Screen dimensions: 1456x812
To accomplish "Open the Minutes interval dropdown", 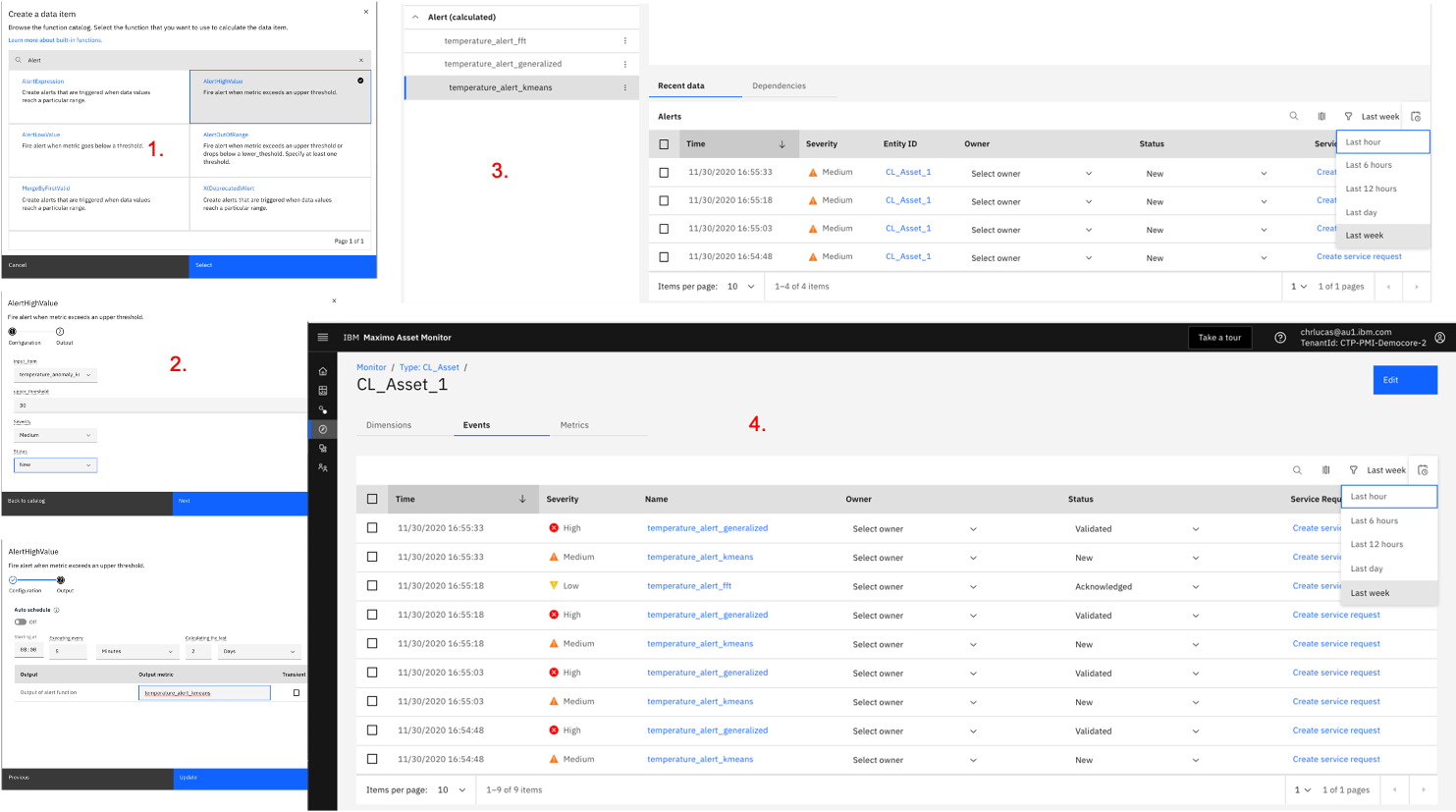I will (x=137, y=651).
